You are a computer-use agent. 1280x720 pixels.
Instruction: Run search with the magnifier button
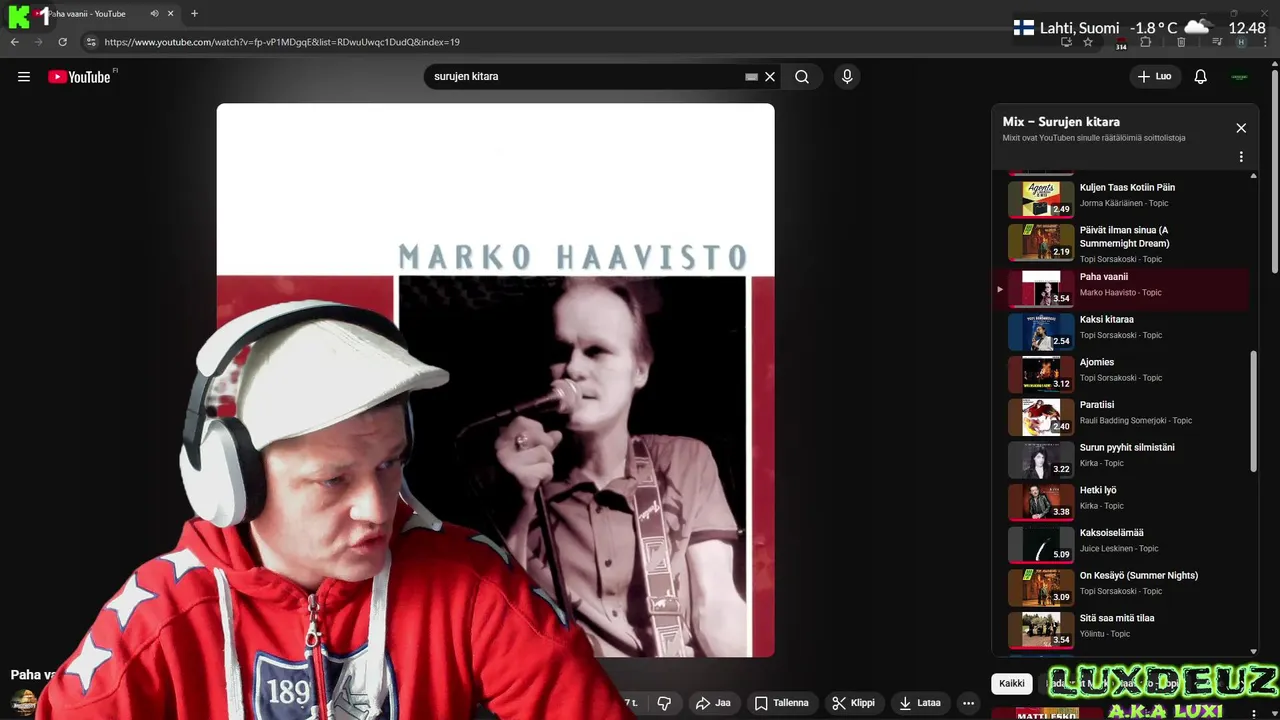802,77
